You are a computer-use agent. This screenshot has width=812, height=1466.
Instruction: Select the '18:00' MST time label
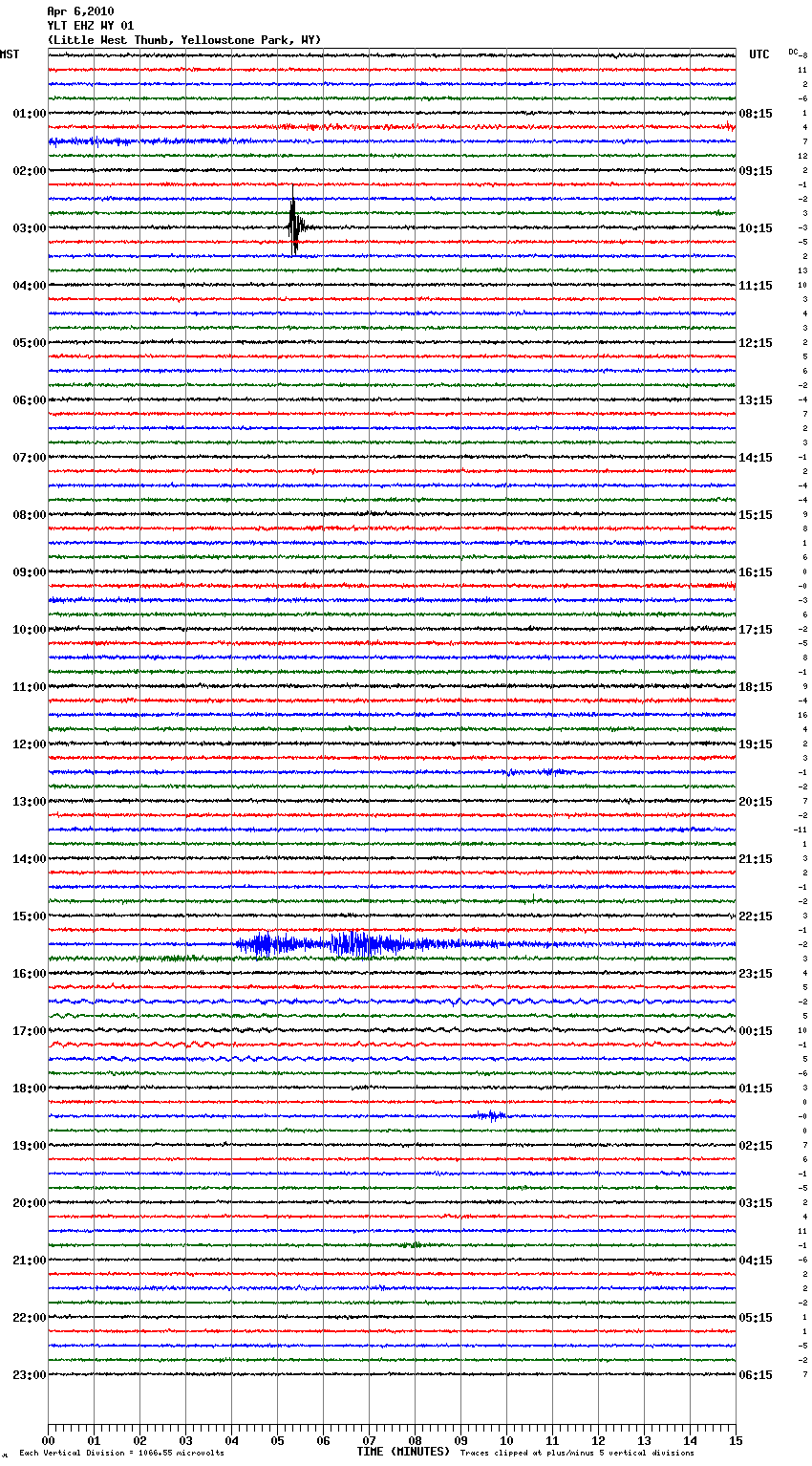pyautogui.click(x=29, y=1089)
